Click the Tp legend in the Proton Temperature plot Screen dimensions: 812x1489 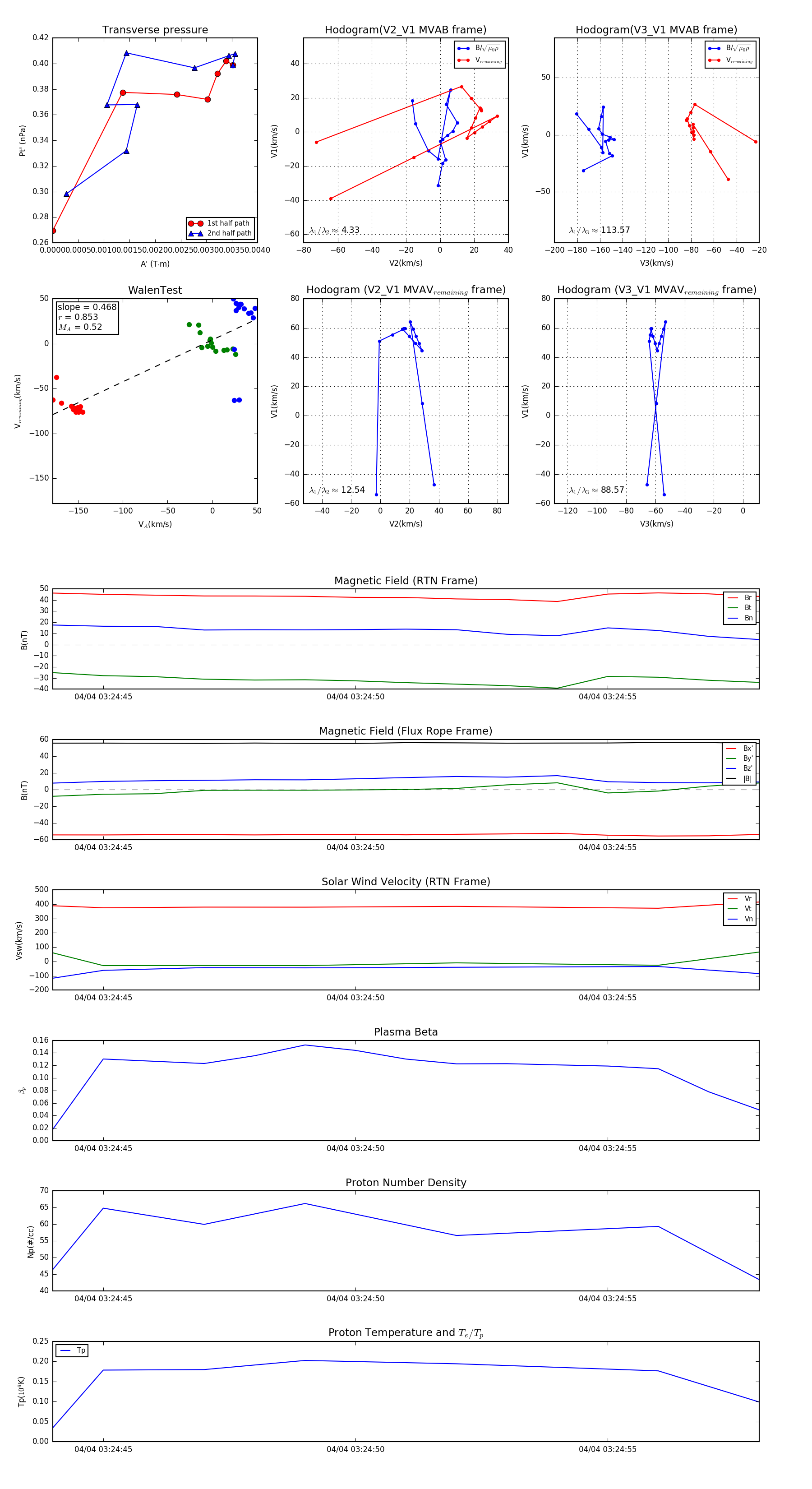[x=72, y=1351]
